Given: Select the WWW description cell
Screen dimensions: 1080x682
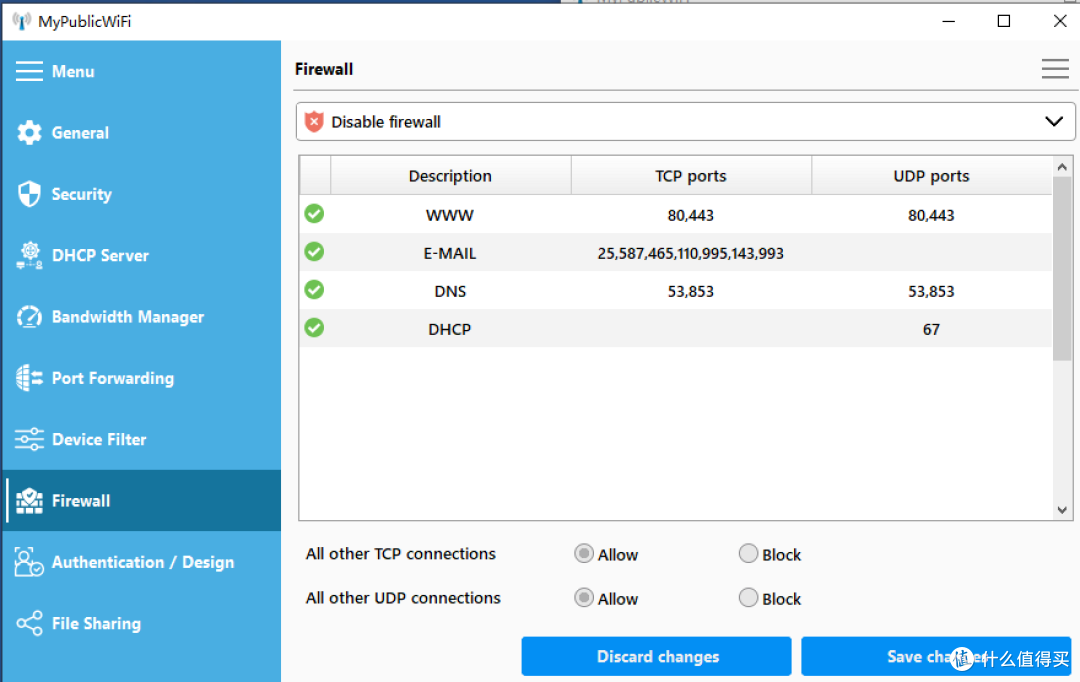Looking at the screenshot, I should [x=450, y=215].
